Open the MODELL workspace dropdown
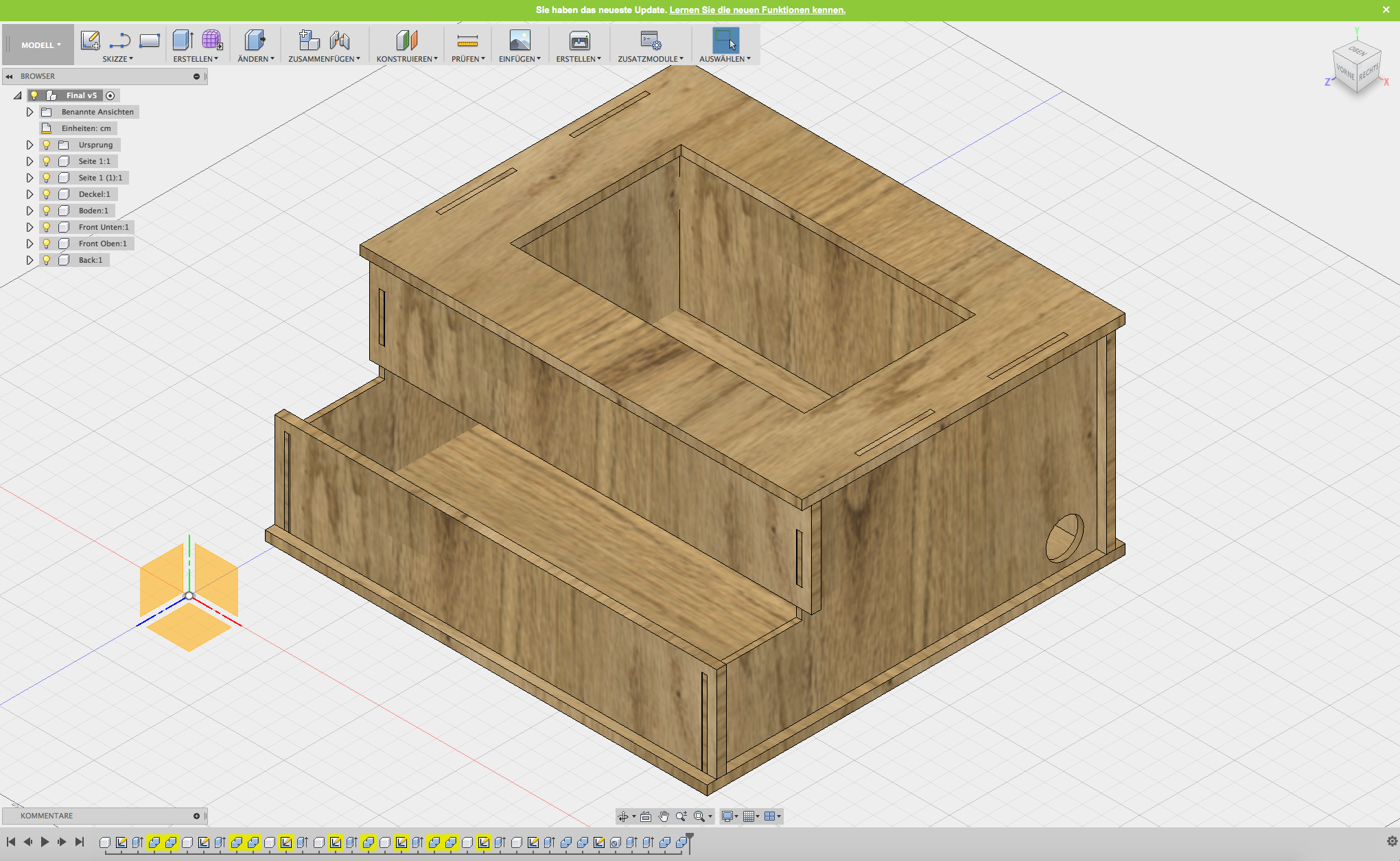Screen dimensions: 1400x861 pyautogui.click(x=40, y=45)
